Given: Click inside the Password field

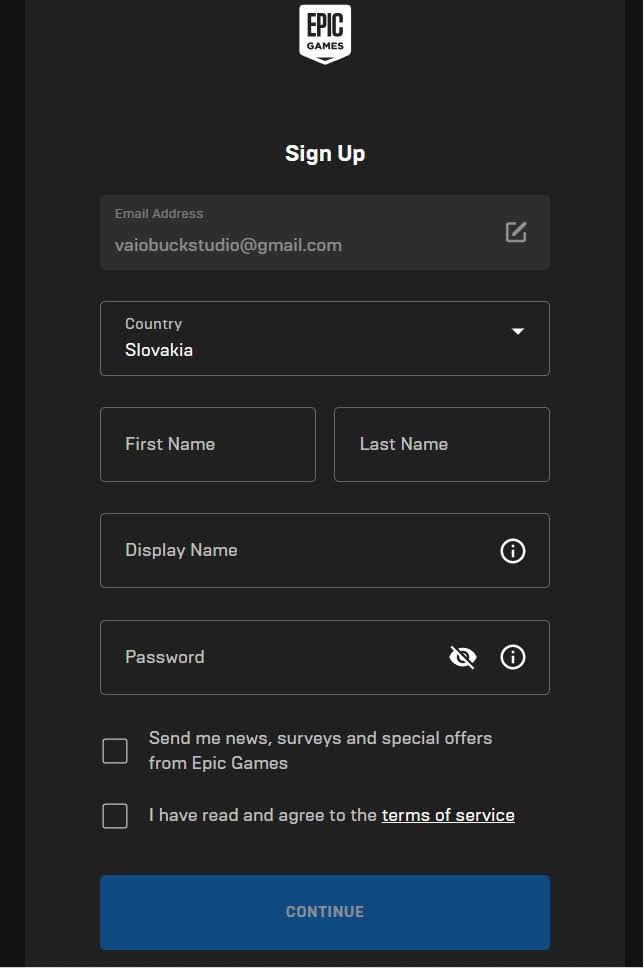Looking at the screenshot, I should (x=270, y=657).
